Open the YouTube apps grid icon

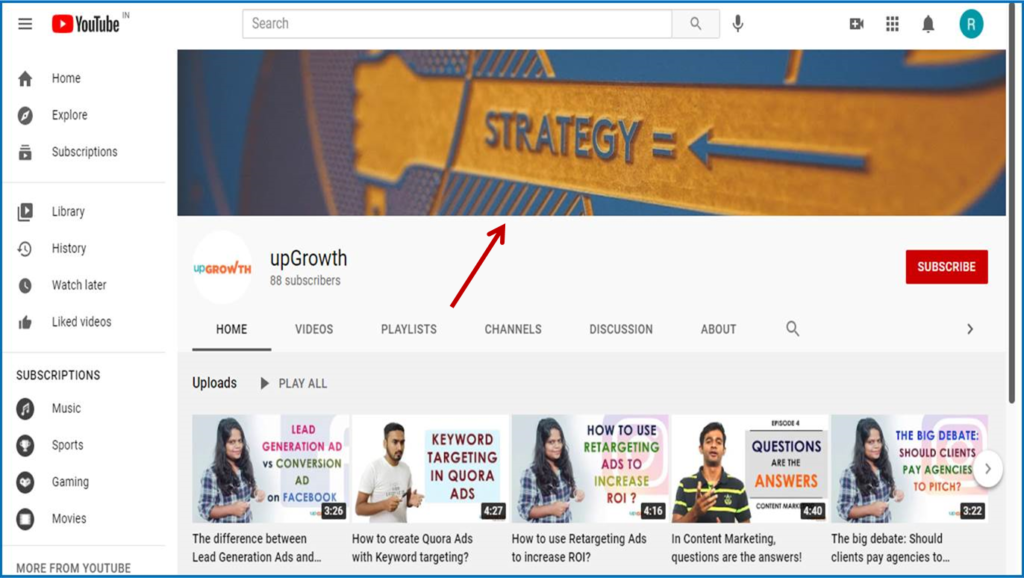[892, 24]
